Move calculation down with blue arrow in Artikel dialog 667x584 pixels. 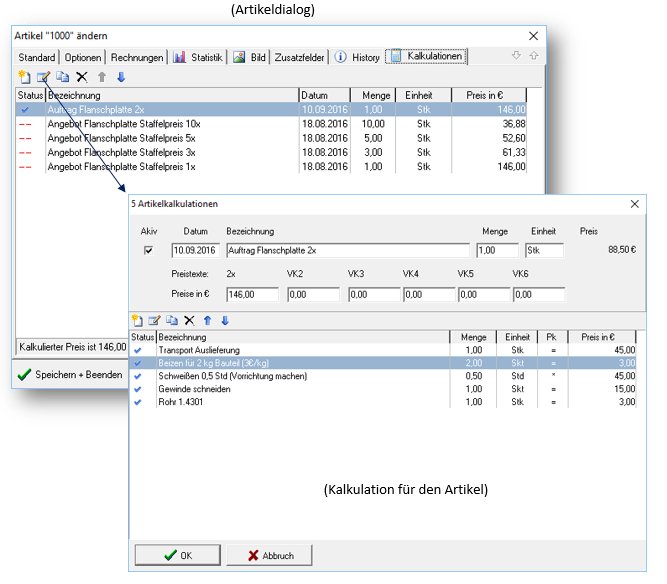(121, 77)
